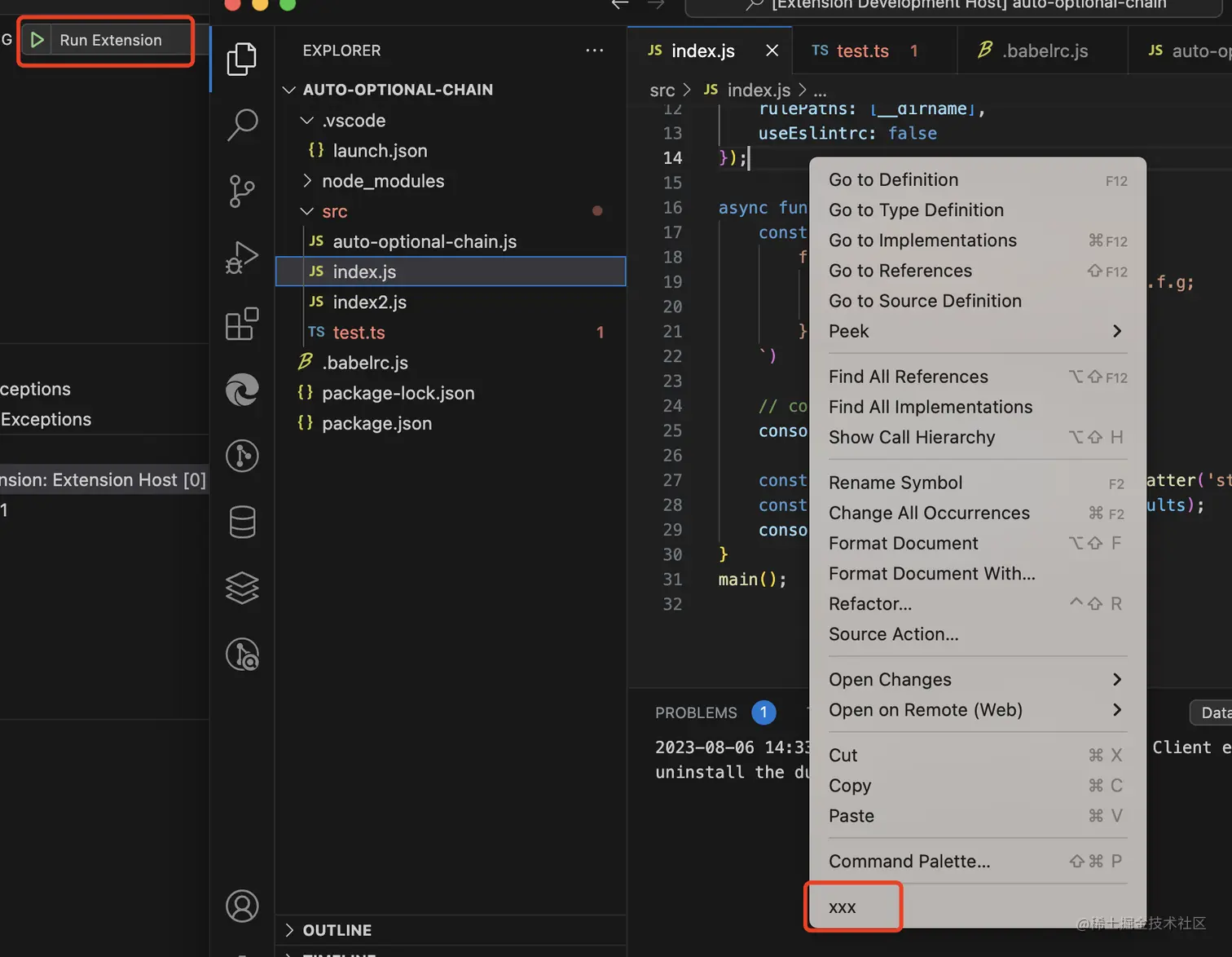This screenshot has width=1232, height=957.
Task: Click the back navigation arrow
Action: tap(620, 4)
